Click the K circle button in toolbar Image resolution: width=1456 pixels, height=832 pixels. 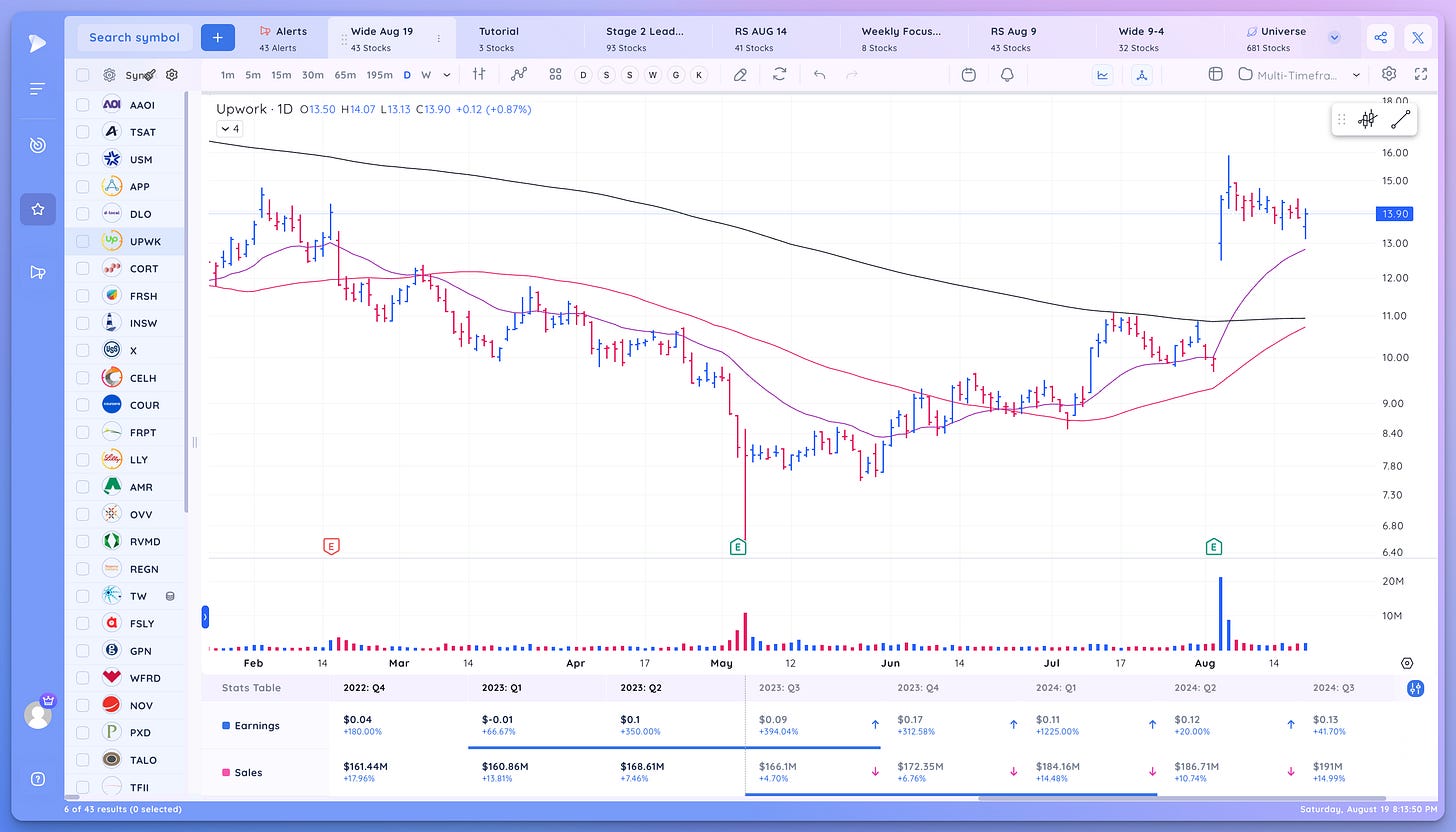coord(699,75)
